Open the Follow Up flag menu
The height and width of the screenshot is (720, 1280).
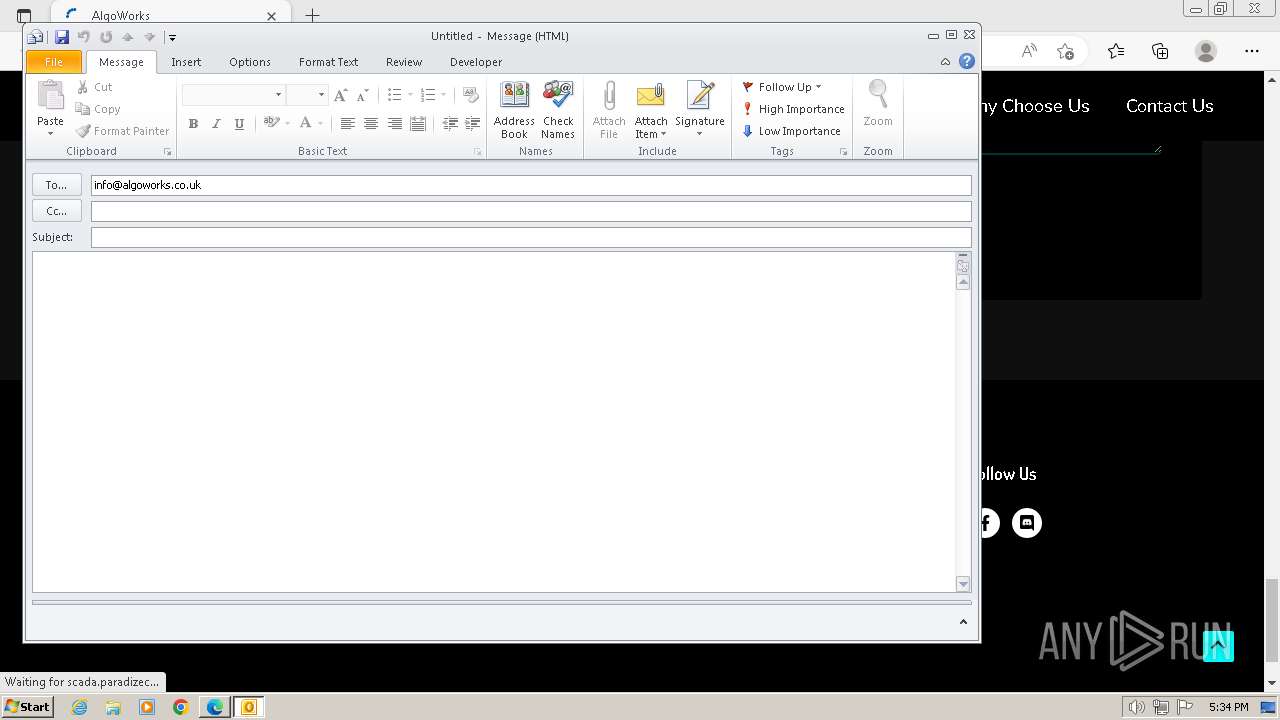(782, 87)
